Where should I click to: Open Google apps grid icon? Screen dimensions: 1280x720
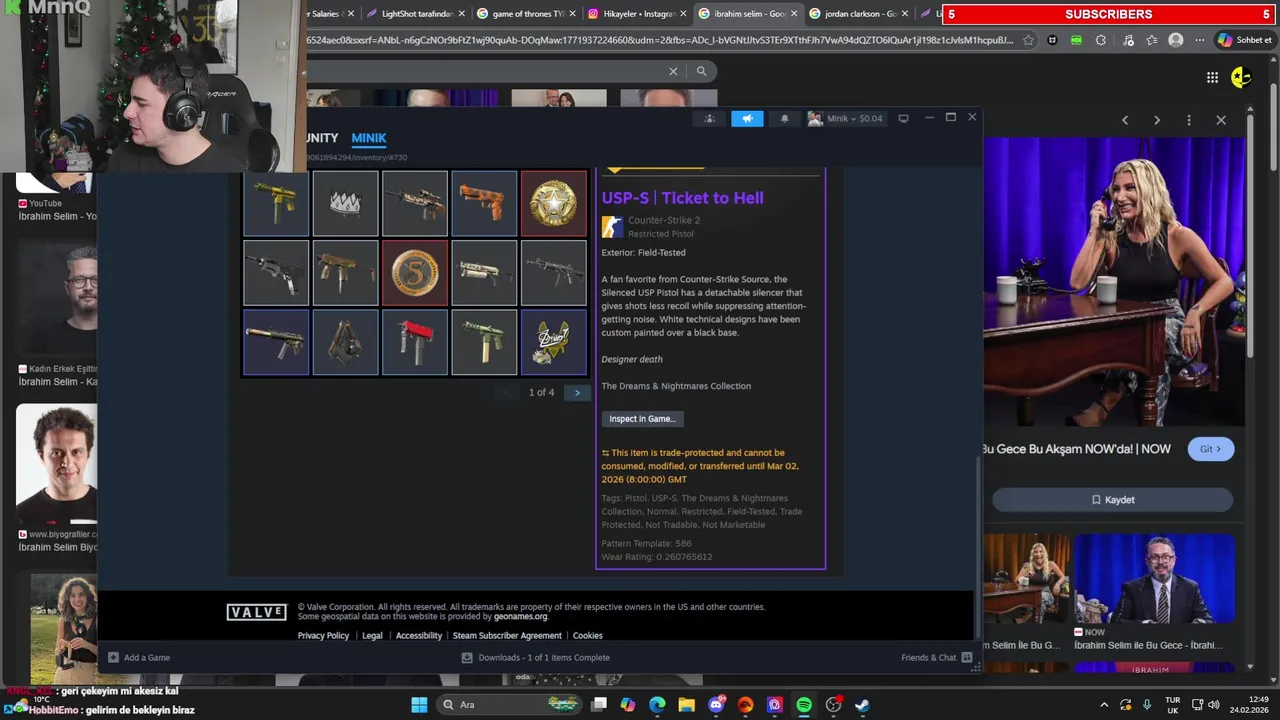[1212, 77]
